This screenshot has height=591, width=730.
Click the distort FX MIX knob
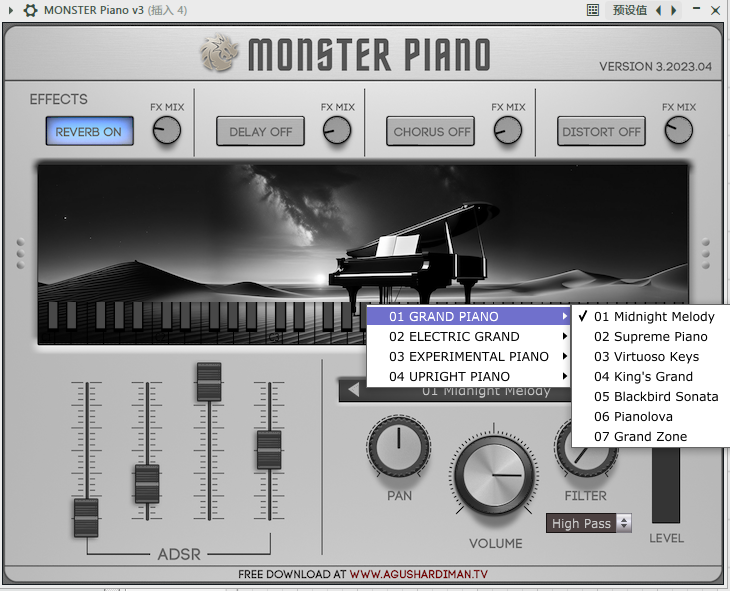click(679, 130)
